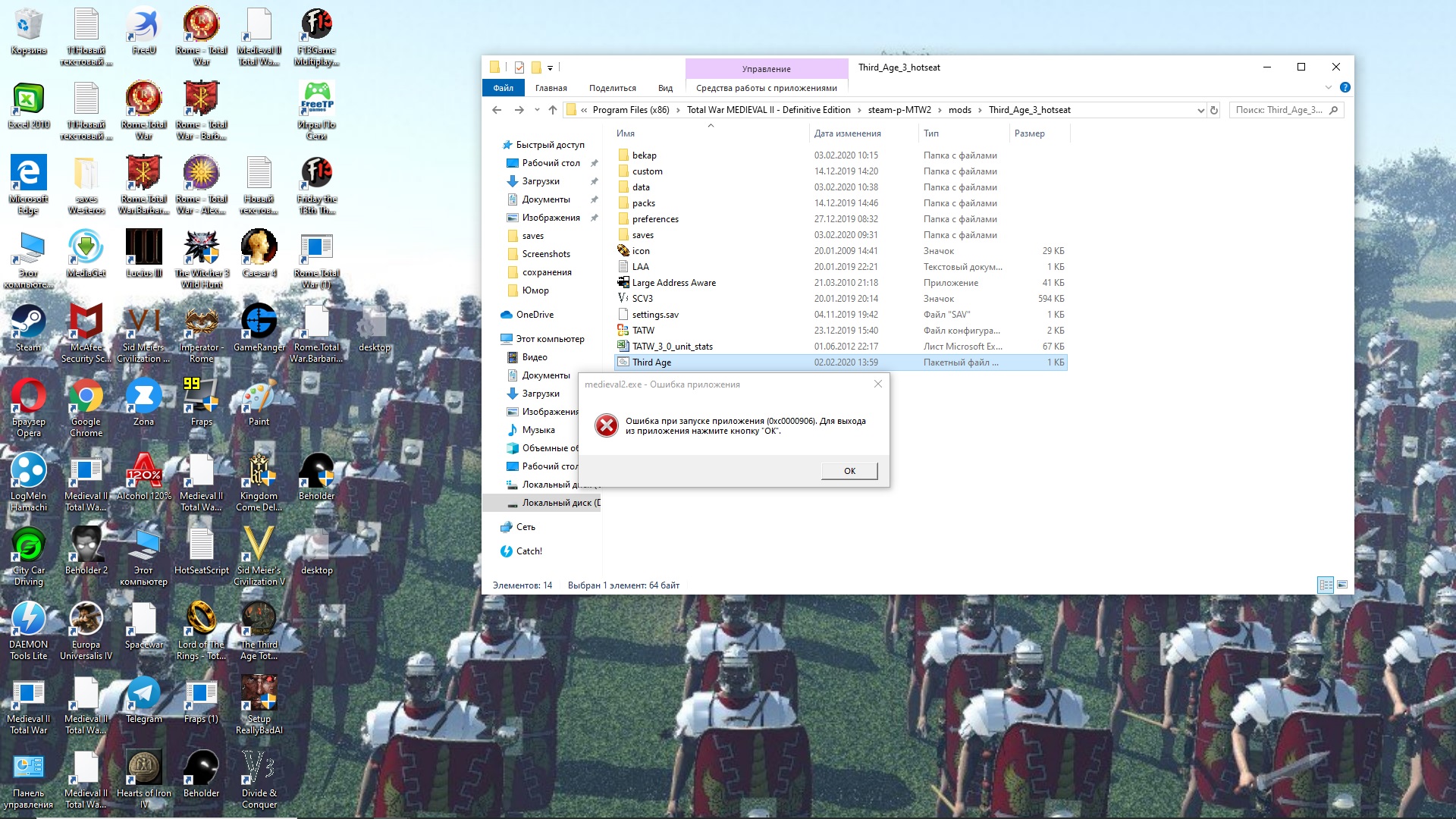Click the Explorer search field

[x=1286, y=110]
